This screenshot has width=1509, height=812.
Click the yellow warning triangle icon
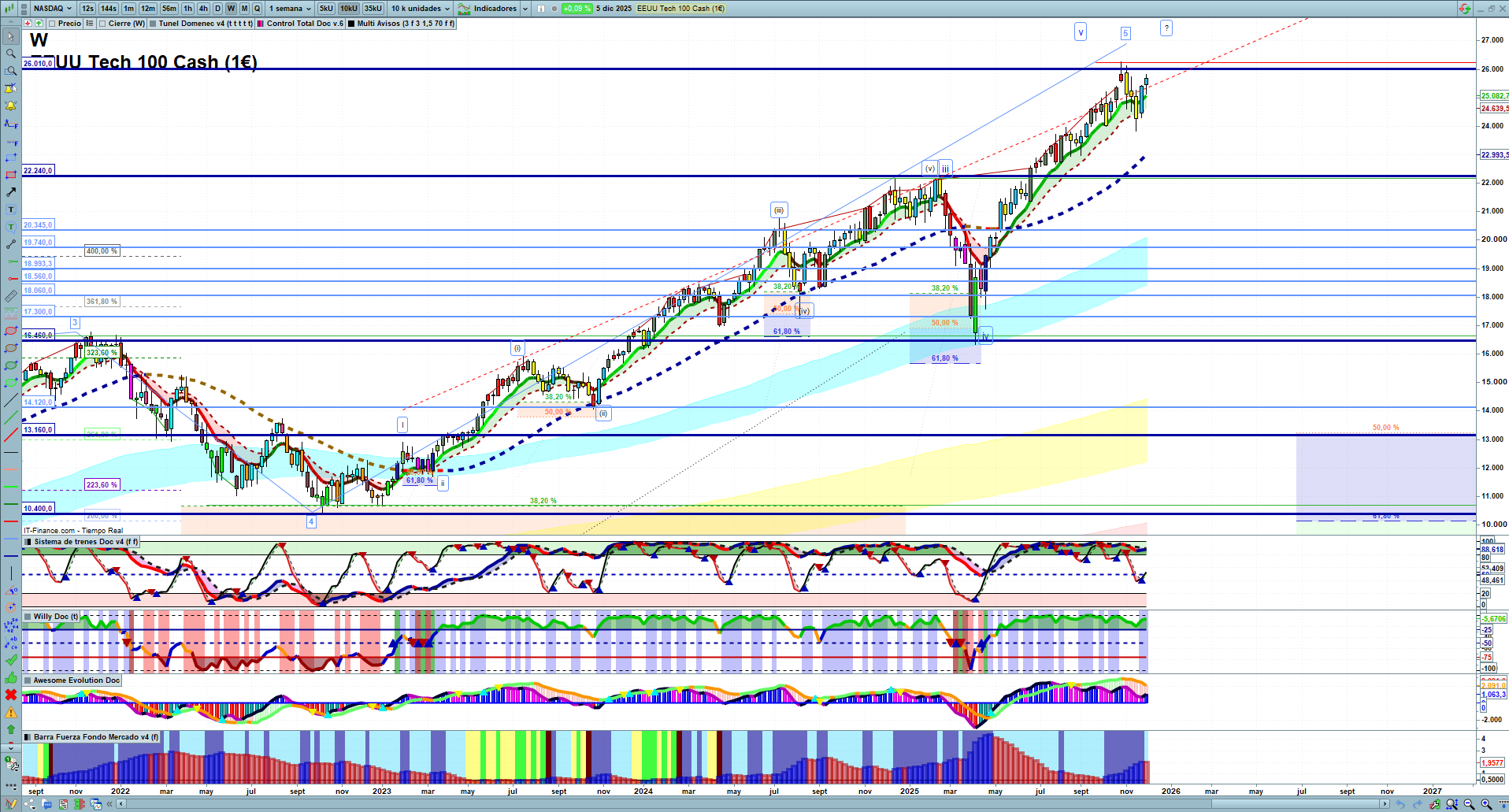[11, 712]
